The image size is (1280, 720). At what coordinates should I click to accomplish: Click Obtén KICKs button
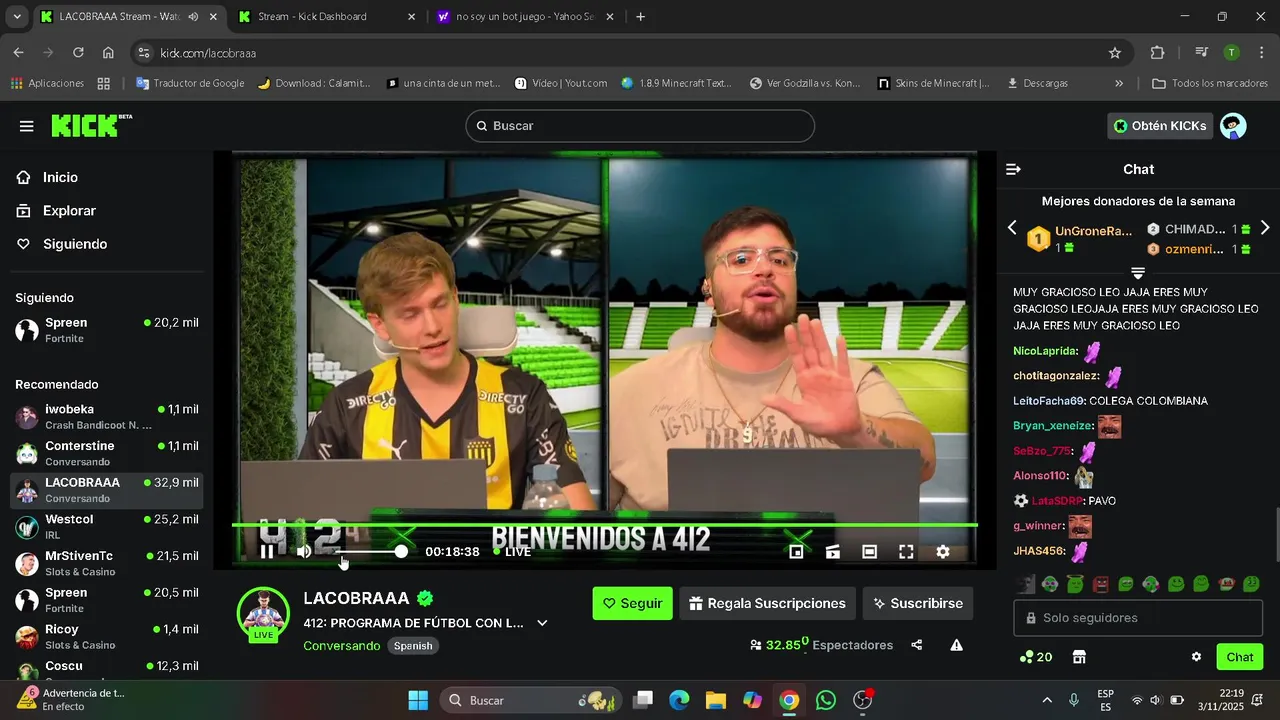click(1160, 126)
